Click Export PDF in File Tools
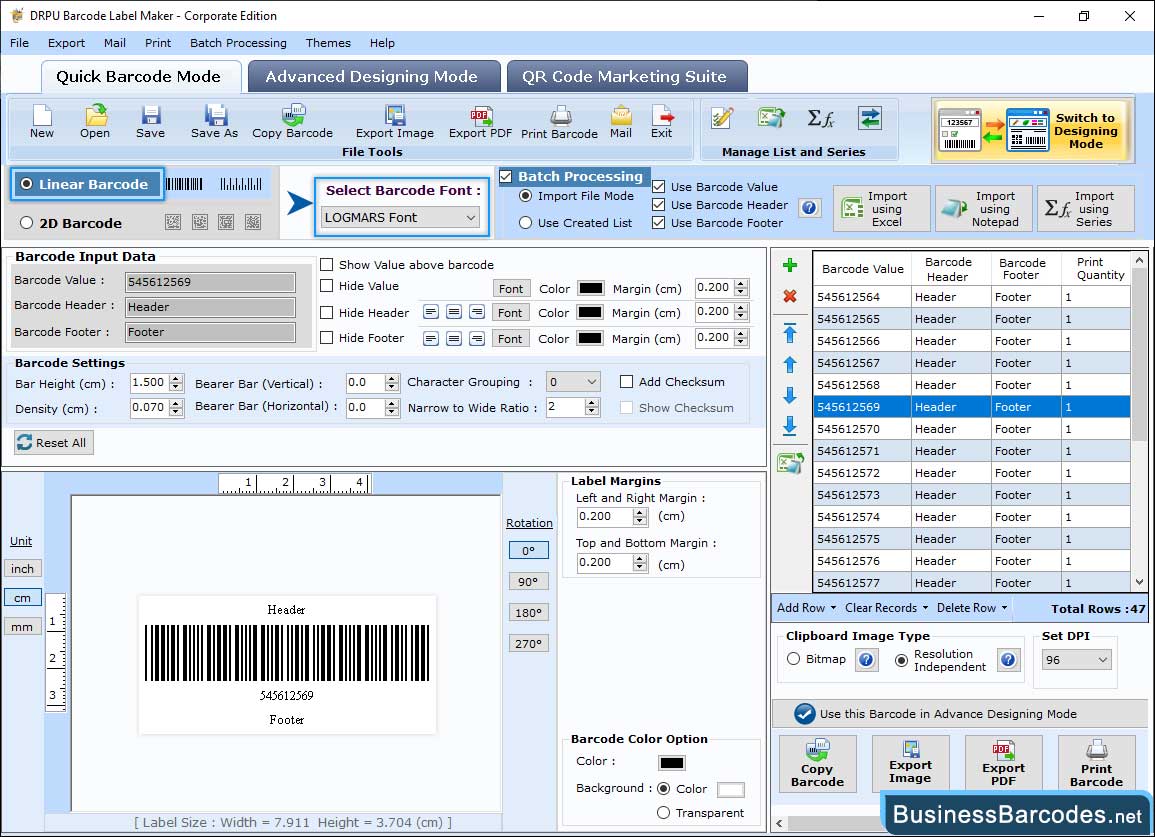Viewport: 1155px width, 837px height. [480, 122]
